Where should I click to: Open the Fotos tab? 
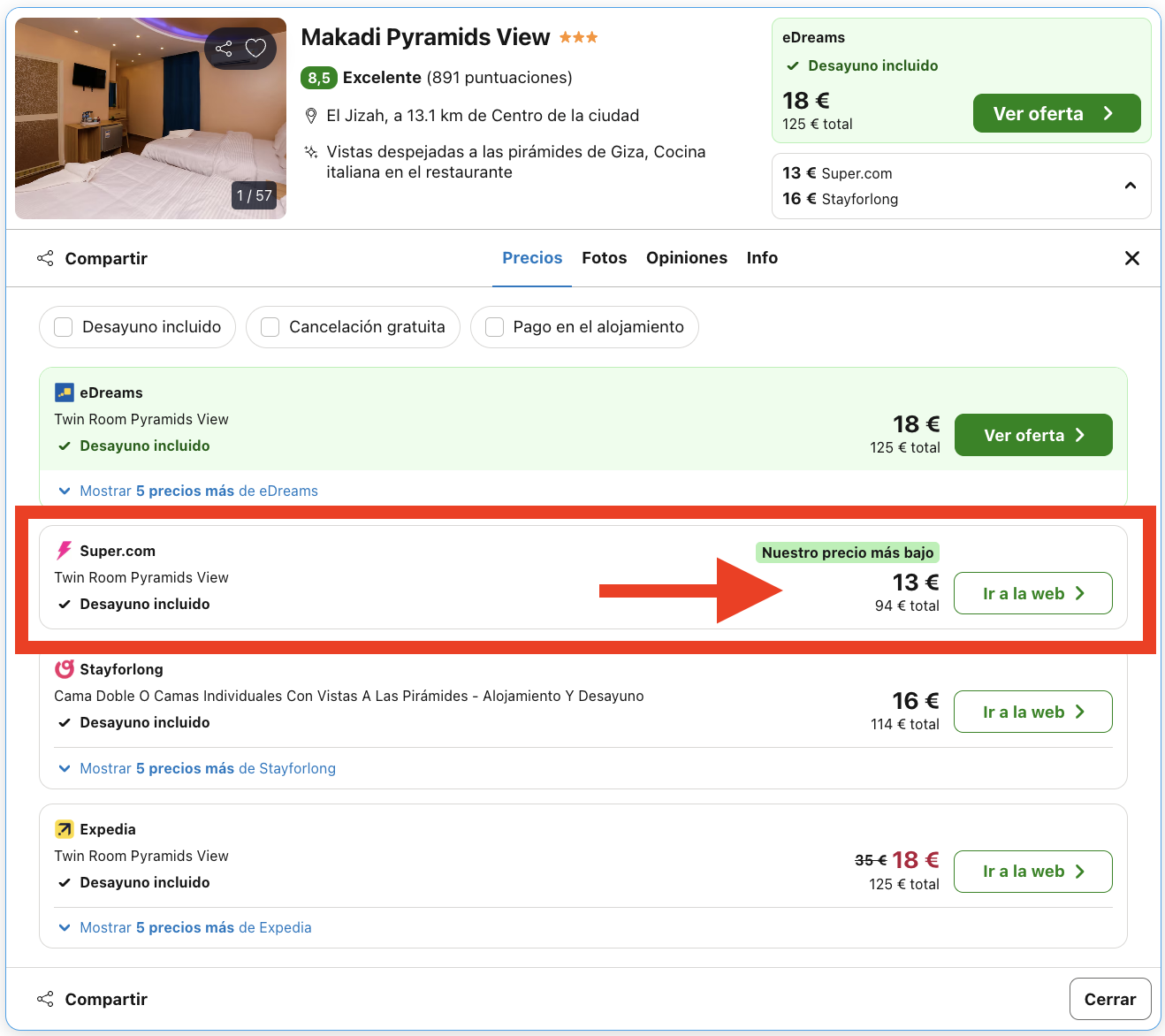tap(605, 258)
